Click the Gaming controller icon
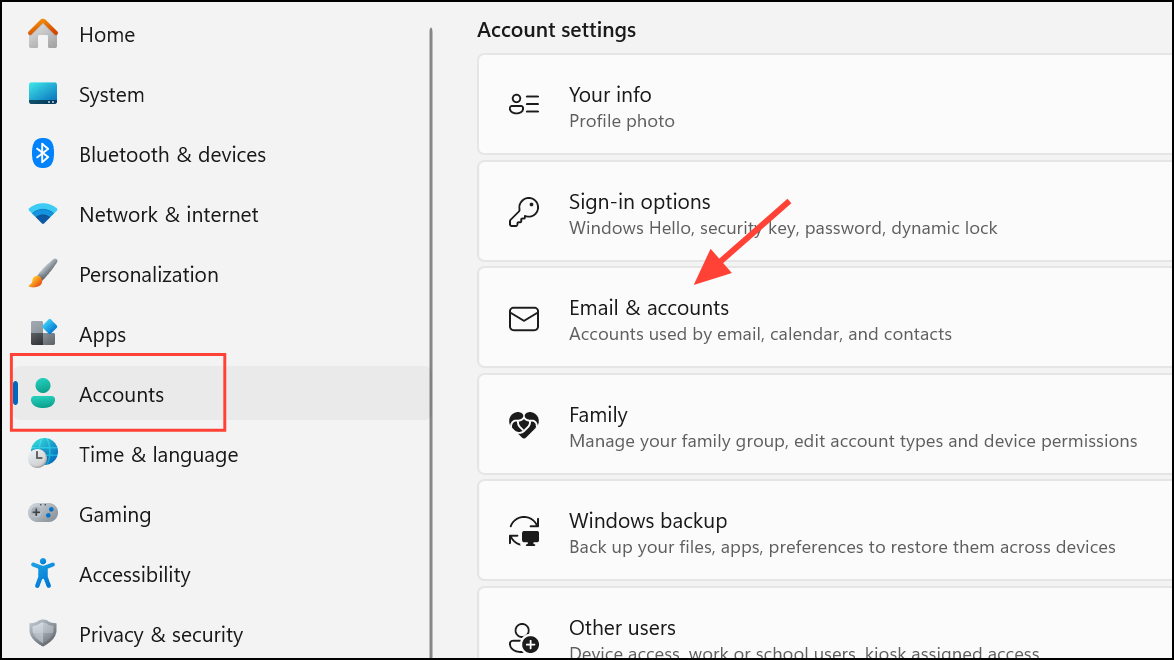This screenshot has width=1174, height=660. (x=43, y=513)
